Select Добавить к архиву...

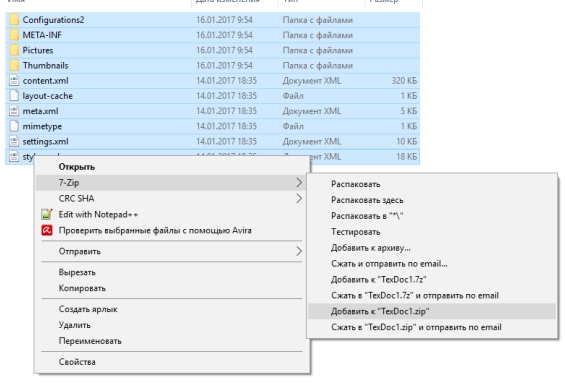[432, 248]
